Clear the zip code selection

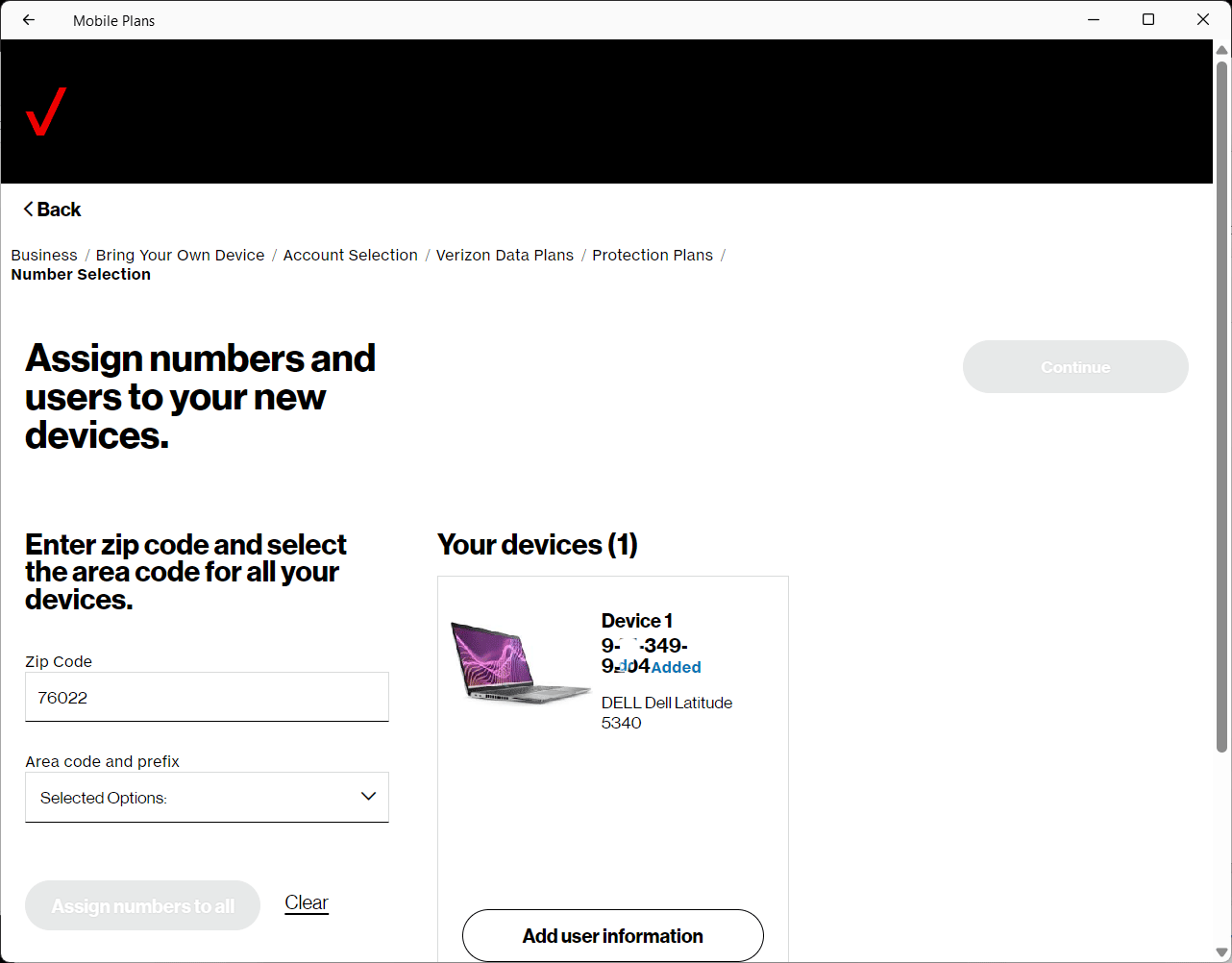[x=307, y=902]
